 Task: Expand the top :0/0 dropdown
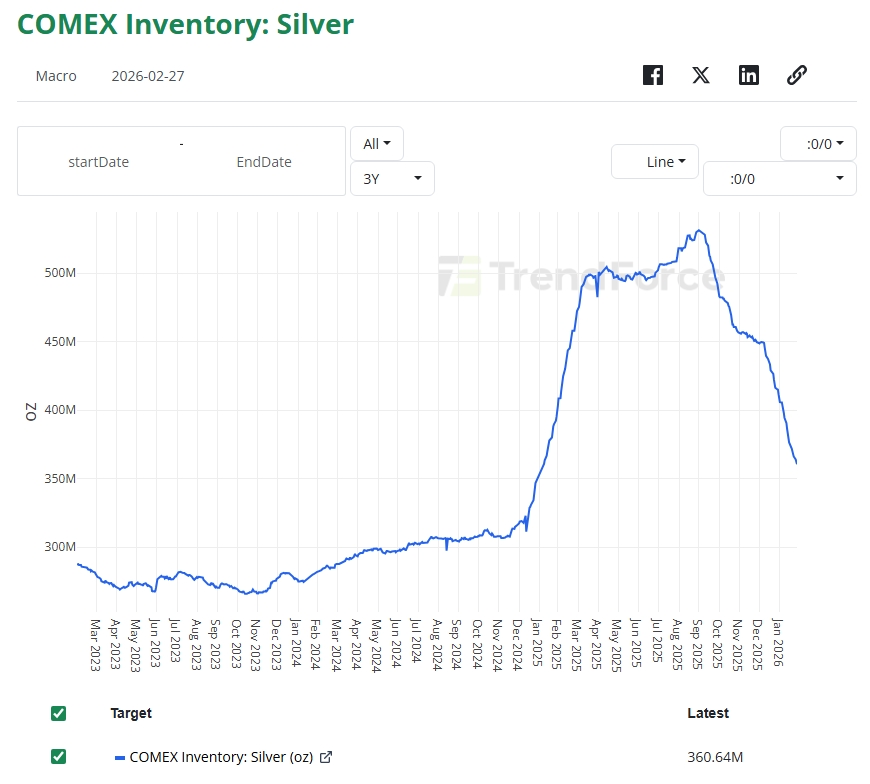click(x=817, y=143)
